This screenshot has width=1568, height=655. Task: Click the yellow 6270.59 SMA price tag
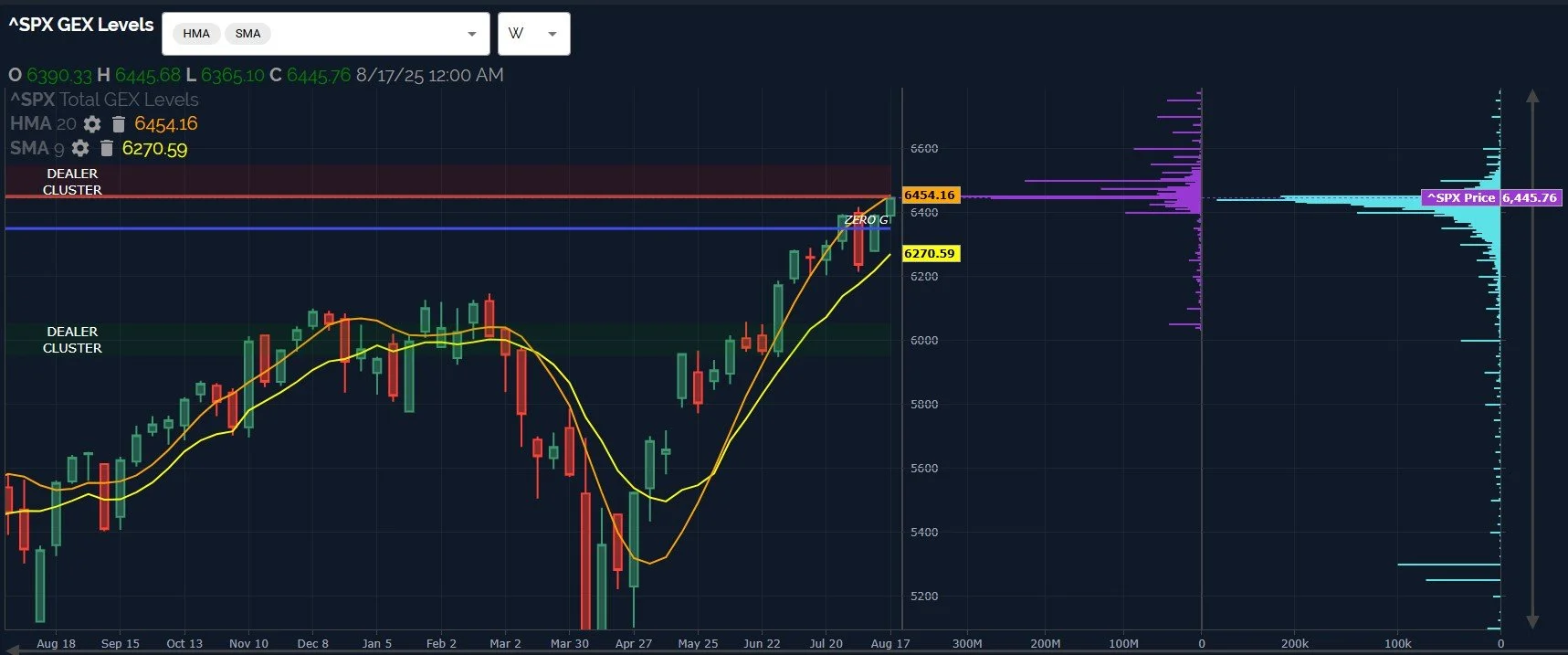point(930,253)
